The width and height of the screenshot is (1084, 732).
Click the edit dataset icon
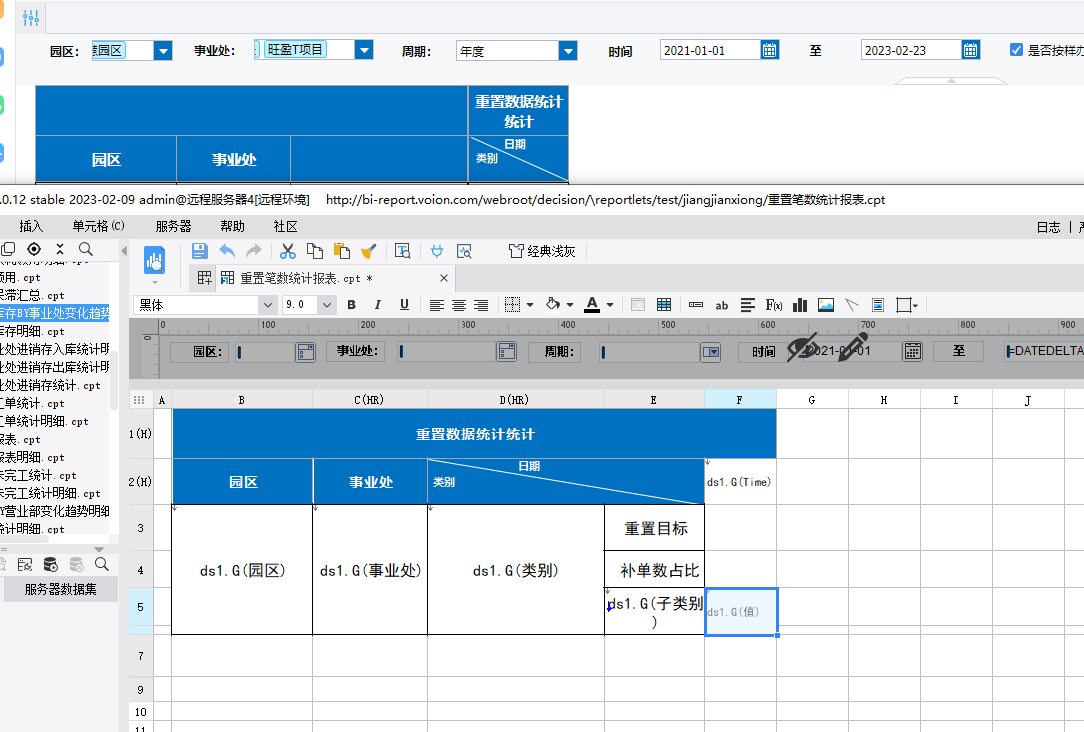click(x=25, y=565)
